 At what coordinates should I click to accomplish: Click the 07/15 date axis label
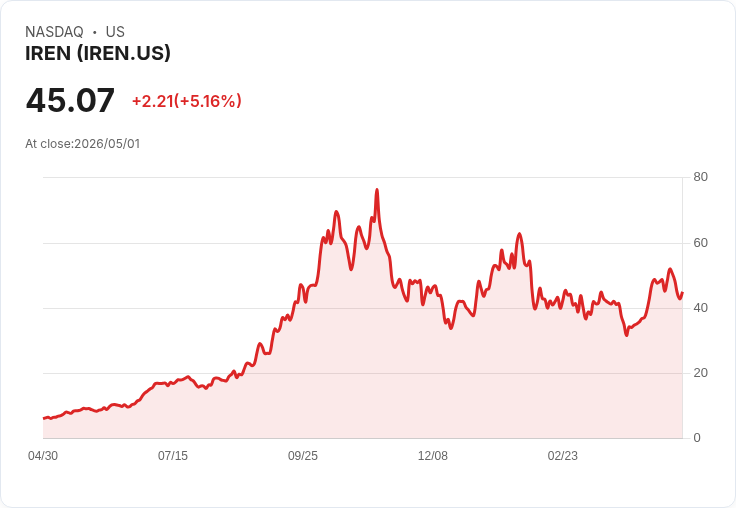(x=173, y=456)
